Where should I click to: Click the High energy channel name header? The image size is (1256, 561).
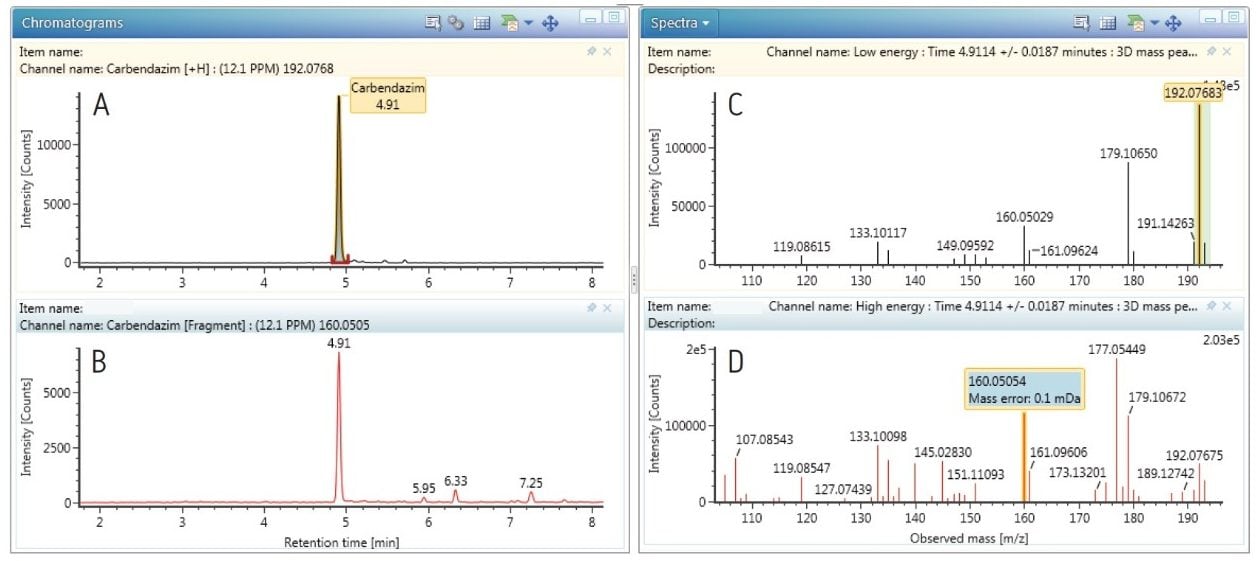pyautogui.click(x=984, y=306)
